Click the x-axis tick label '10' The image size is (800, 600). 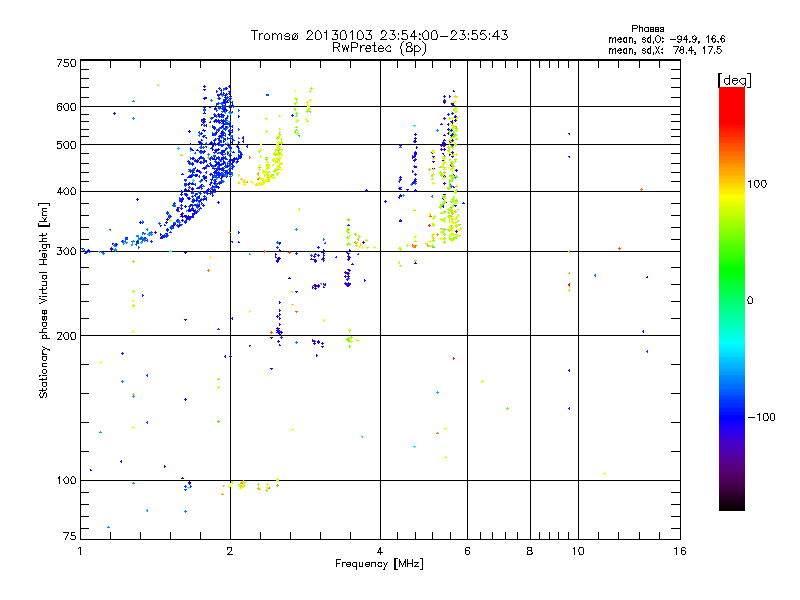pyautogui.click(x=578, y=551)
